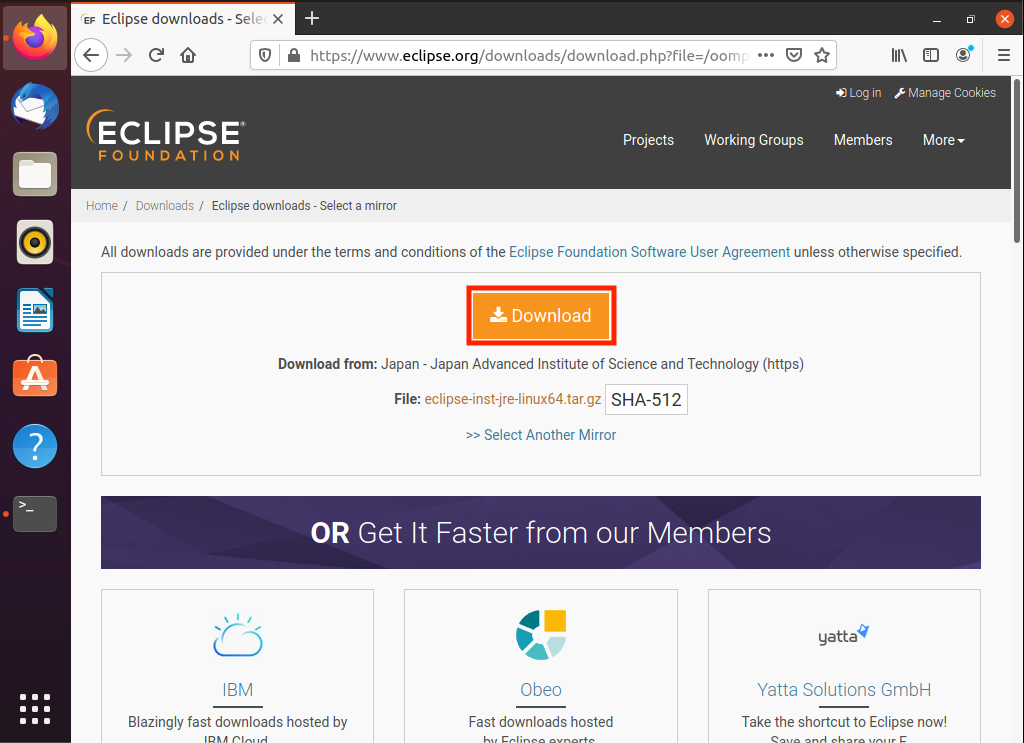The height and width of the screenshot is (743, 1024).
Task: Open the Projects menu item
Action: tap(648, 140)
